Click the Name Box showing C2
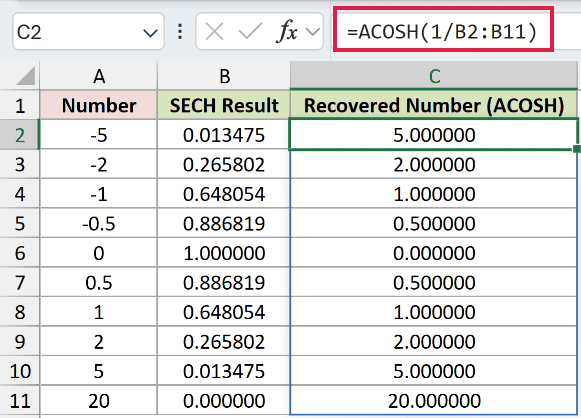 coord(88,31)
